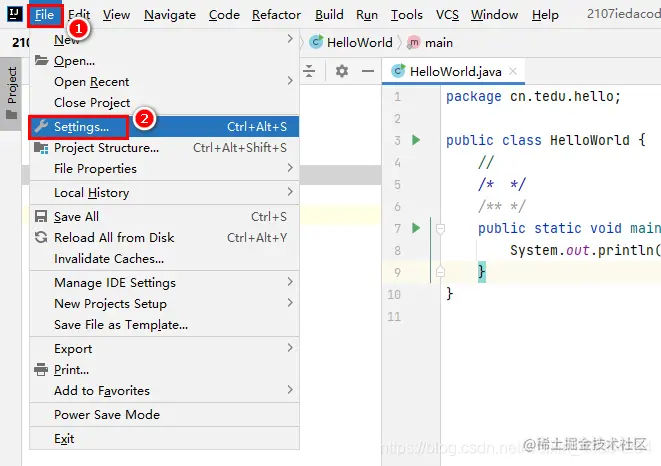Click the /** */ comment on line 6
Image resolution: width=661 pixels, height=466 pixels.
coord(502,206)
